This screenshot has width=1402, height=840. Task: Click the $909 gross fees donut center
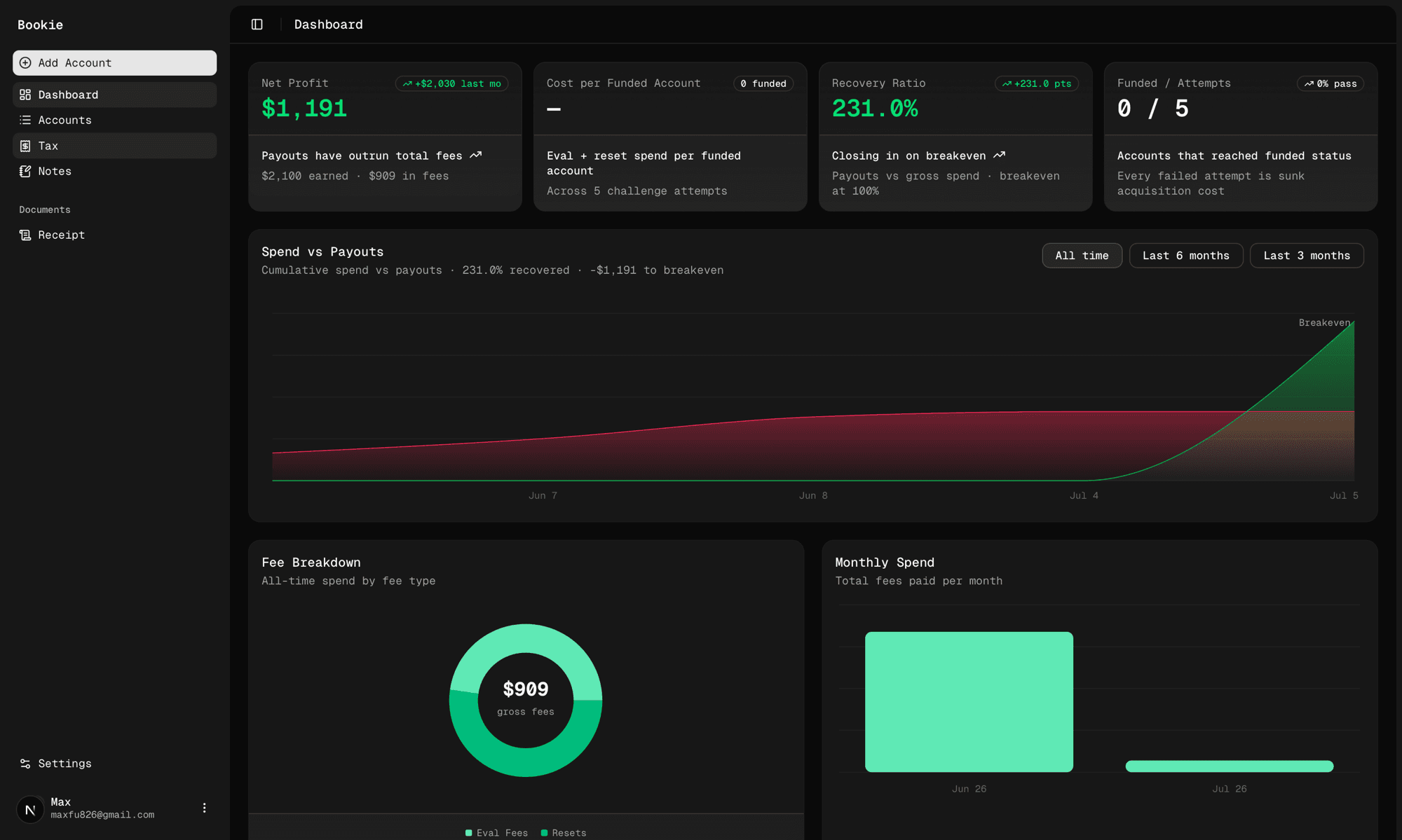click(526, 698)
